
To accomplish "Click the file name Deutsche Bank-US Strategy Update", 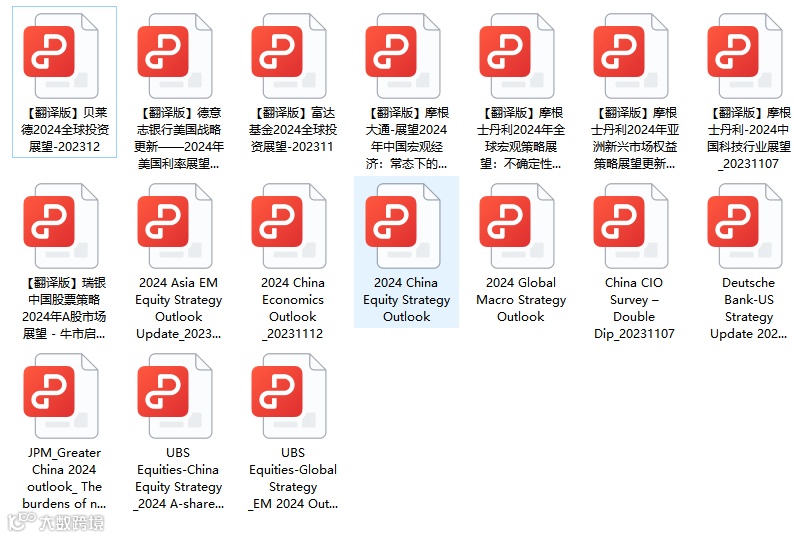I will coord(749,308).
